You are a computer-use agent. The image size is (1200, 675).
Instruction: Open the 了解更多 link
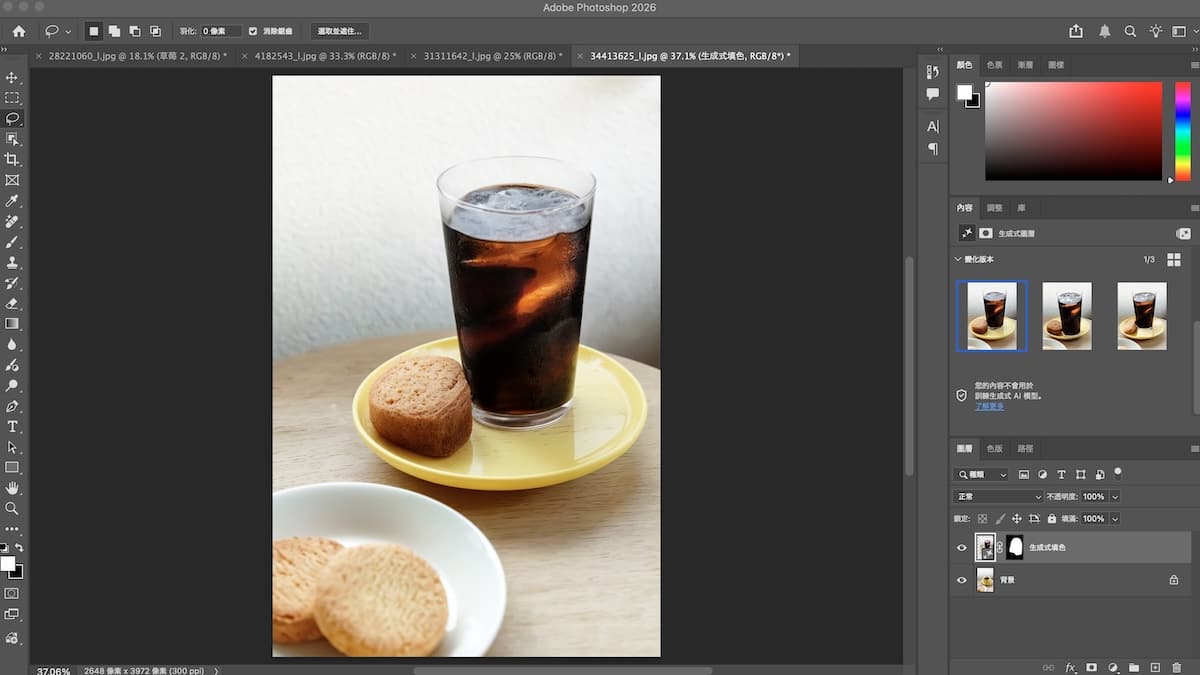pyautogui.click(x=990, y=406)
